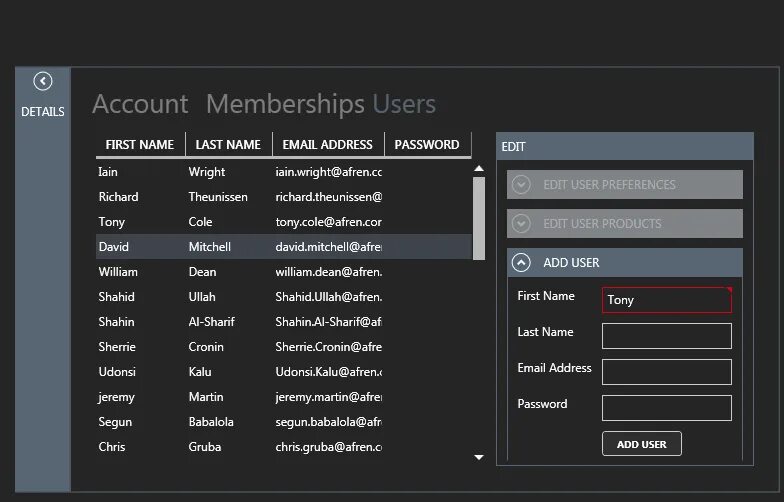
Task: Click the Password column header
Action: pos(427,145)
